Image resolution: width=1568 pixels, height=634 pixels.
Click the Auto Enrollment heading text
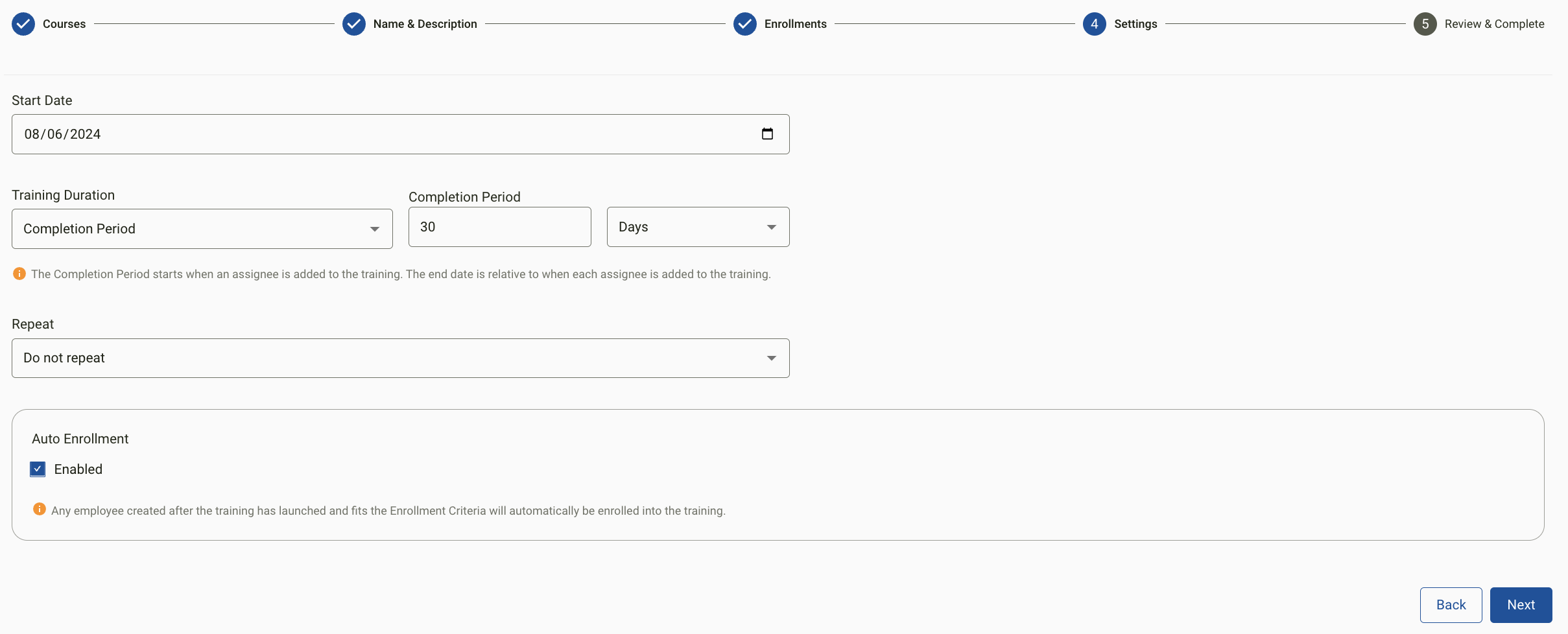point(80,439)
